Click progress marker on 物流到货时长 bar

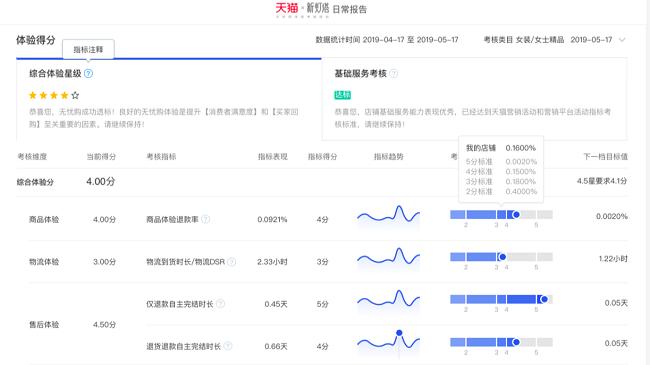502,257
